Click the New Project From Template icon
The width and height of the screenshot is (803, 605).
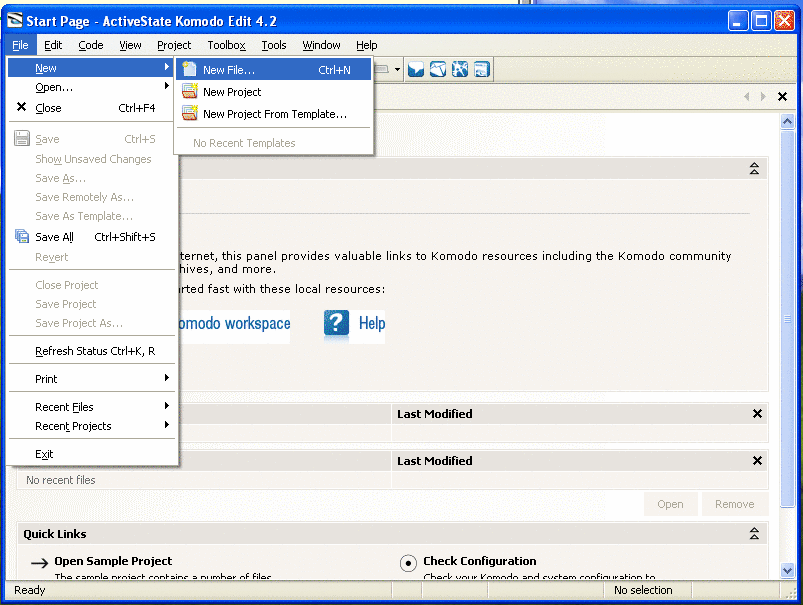[x=189, y=114]
